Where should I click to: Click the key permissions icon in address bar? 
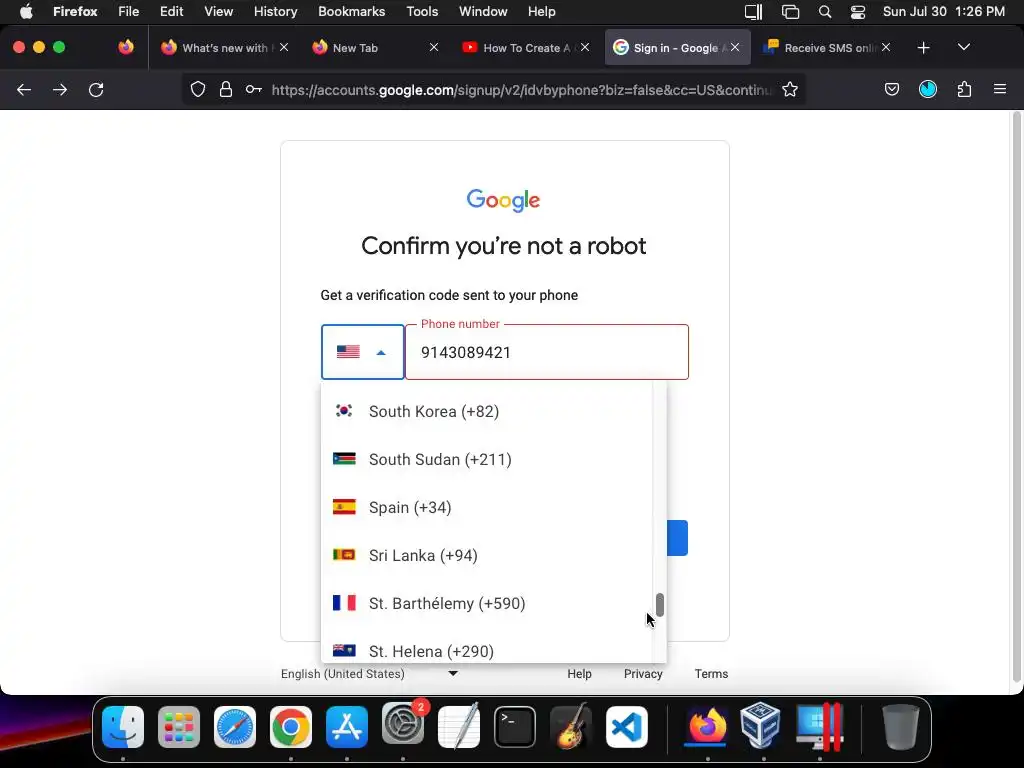coord(254,89)
